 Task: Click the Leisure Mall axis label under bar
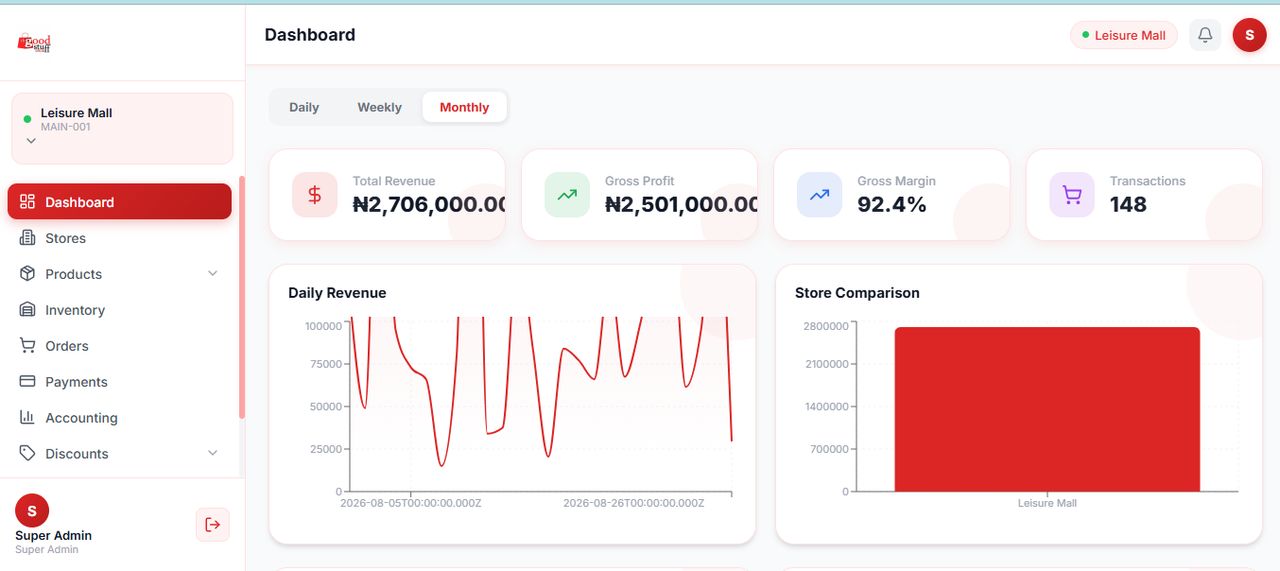point(1047,503)
